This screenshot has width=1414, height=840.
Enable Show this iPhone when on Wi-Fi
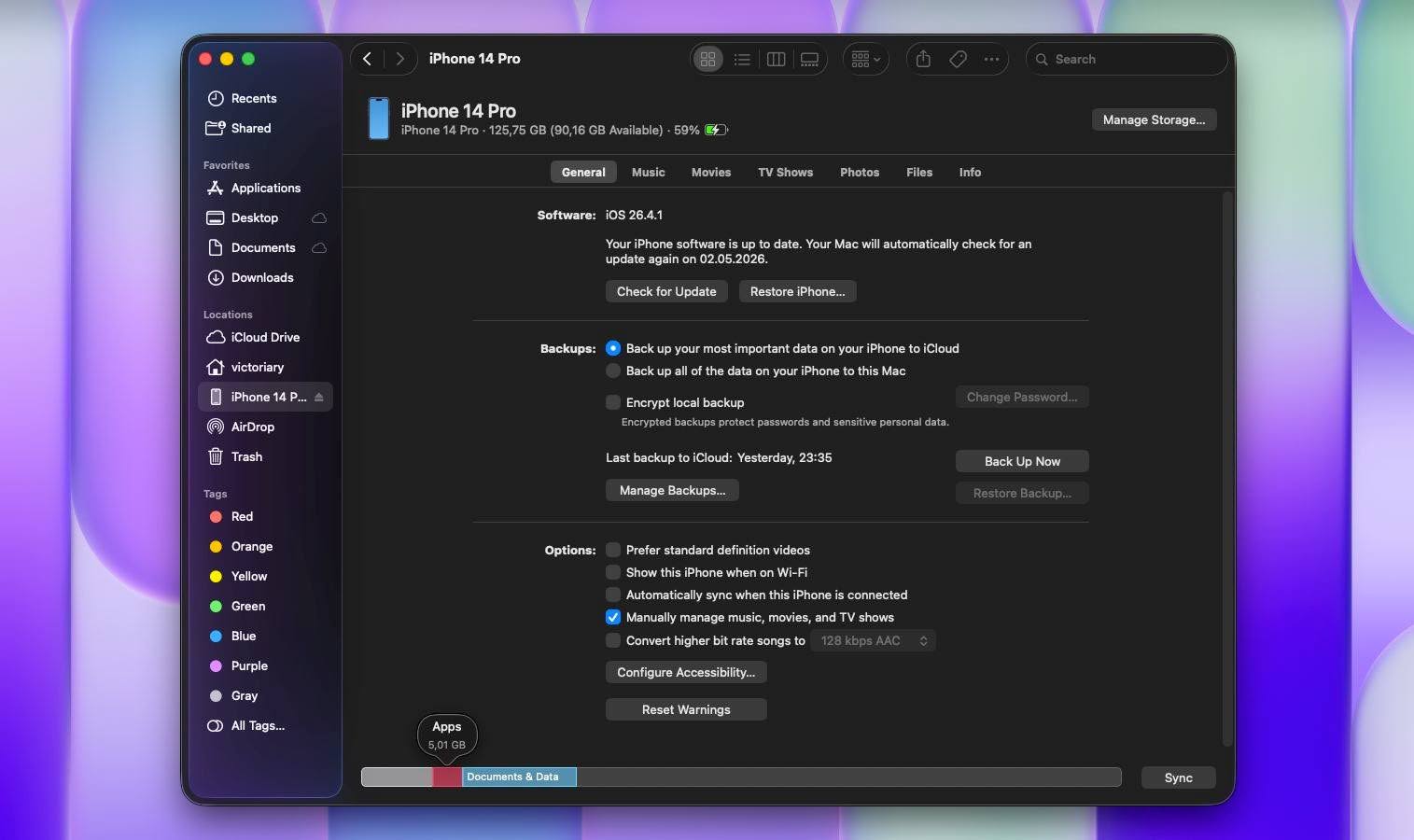[613, 572]
